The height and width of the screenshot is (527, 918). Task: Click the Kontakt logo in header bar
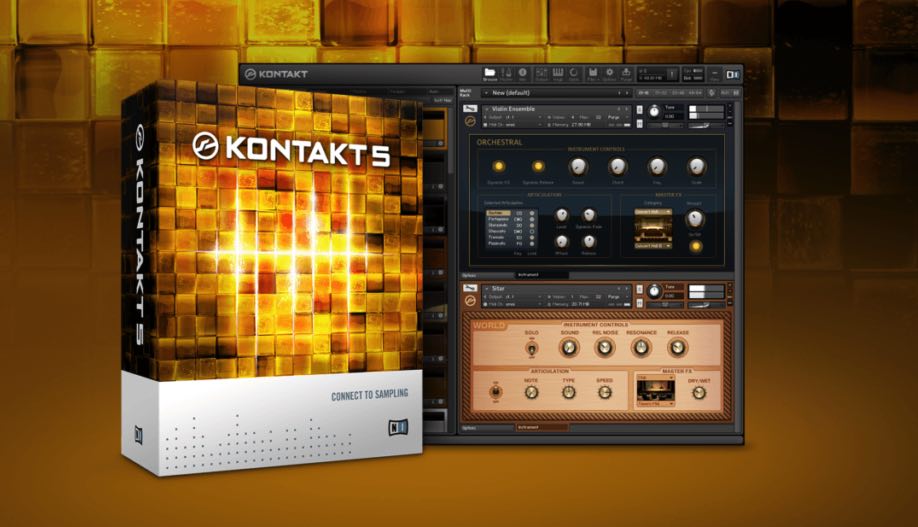[x=251, y=74]
